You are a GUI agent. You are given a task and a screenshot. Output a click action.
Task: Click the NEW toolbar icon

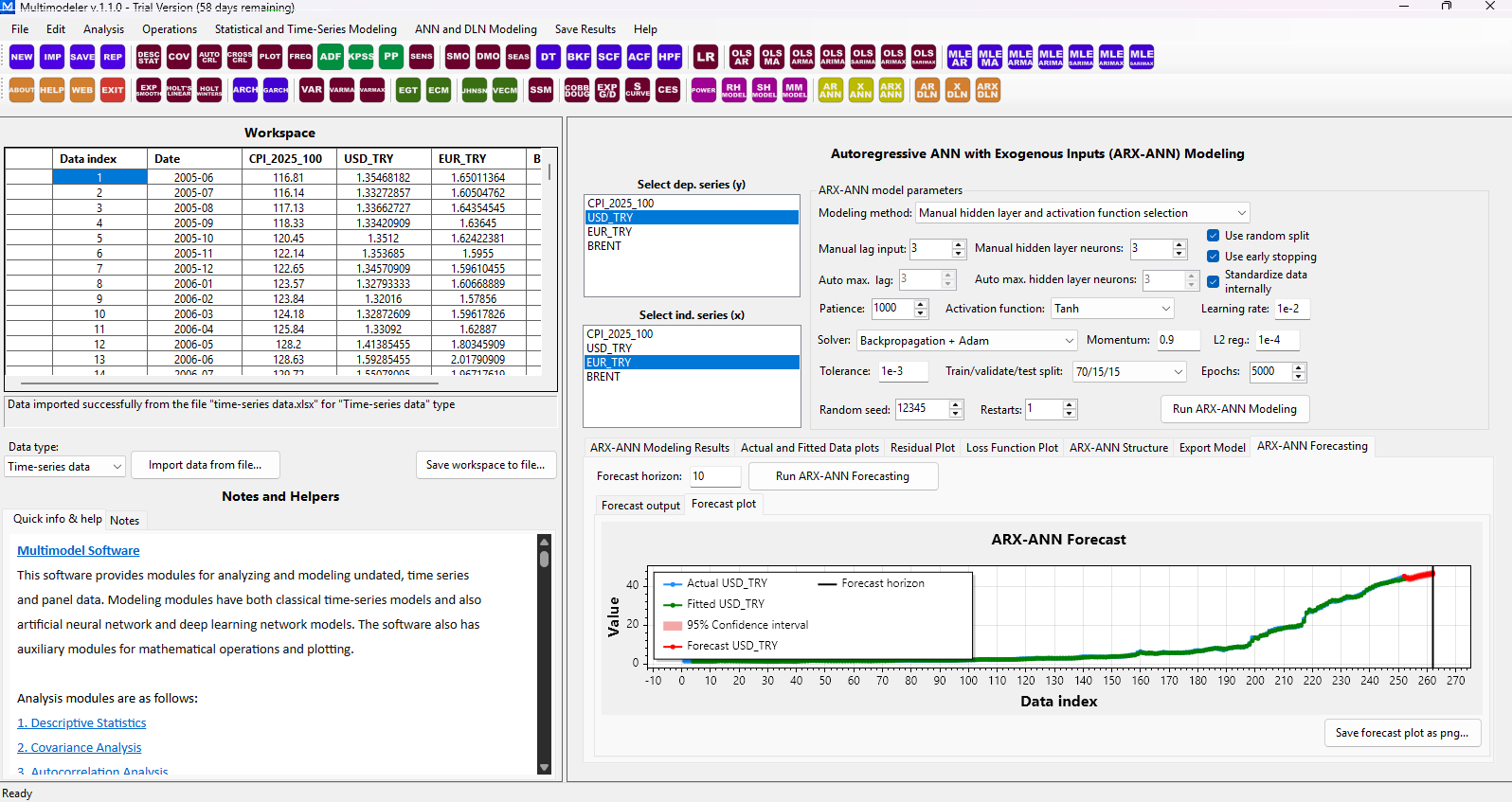[x=22, y=57]
